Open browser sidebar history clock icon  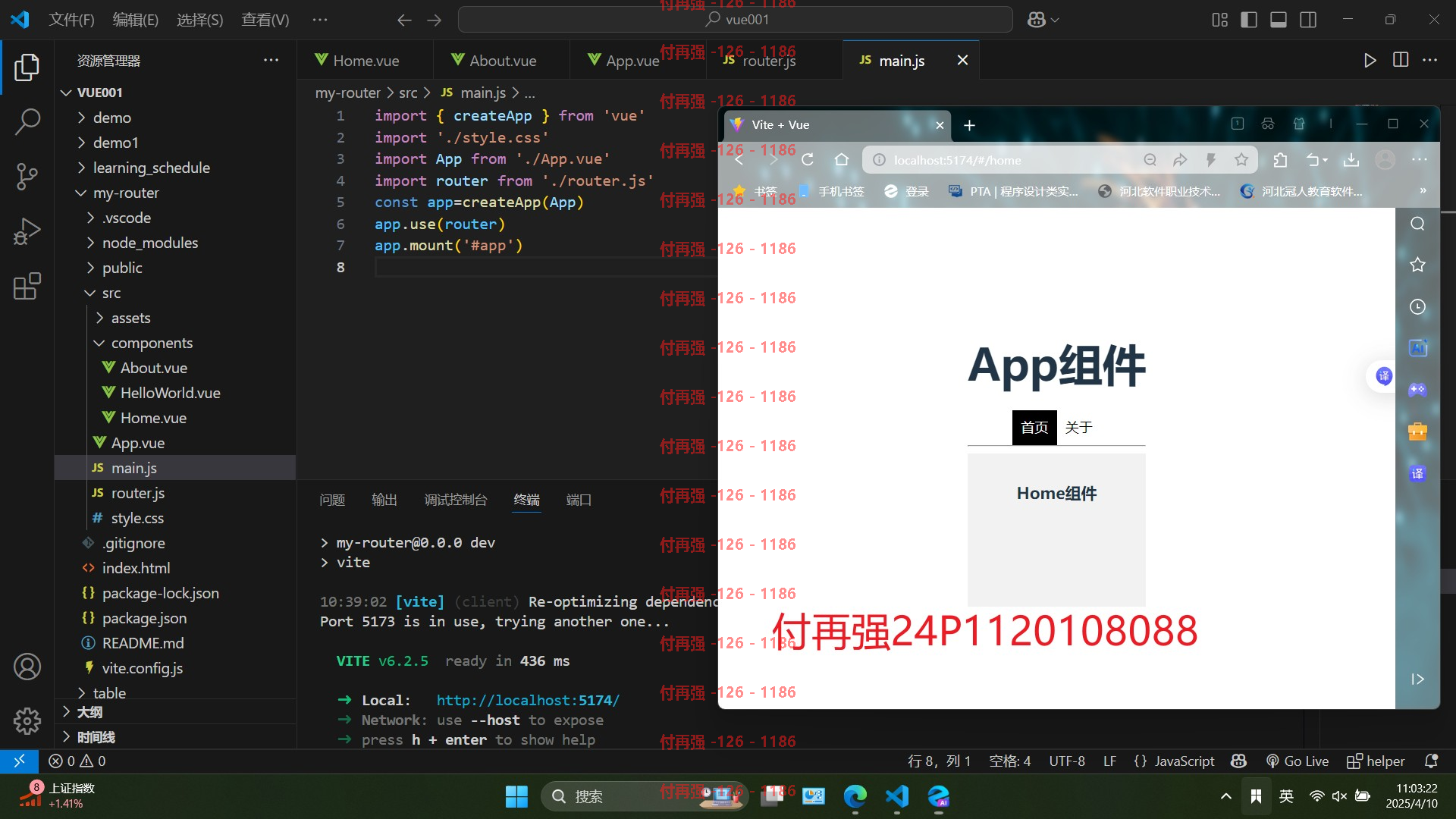click(x=1417, y=307)
